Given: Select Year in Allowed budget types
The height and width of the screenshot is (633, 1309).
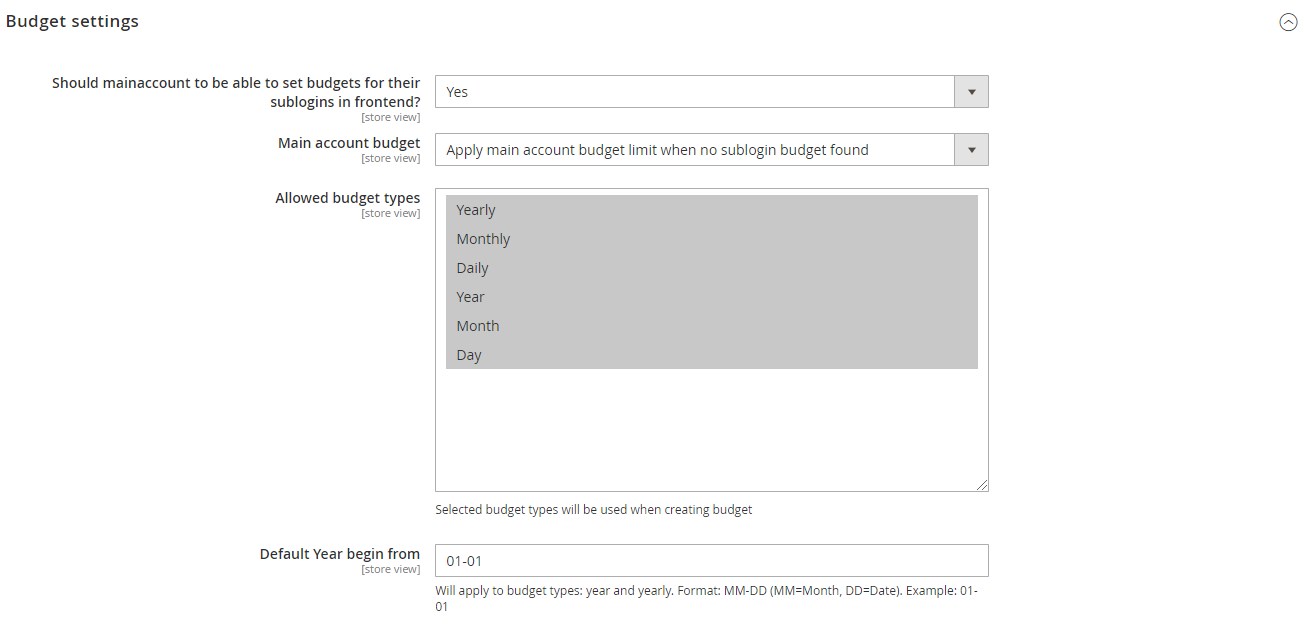Looking at the screenshot, I should coord(711,297).
